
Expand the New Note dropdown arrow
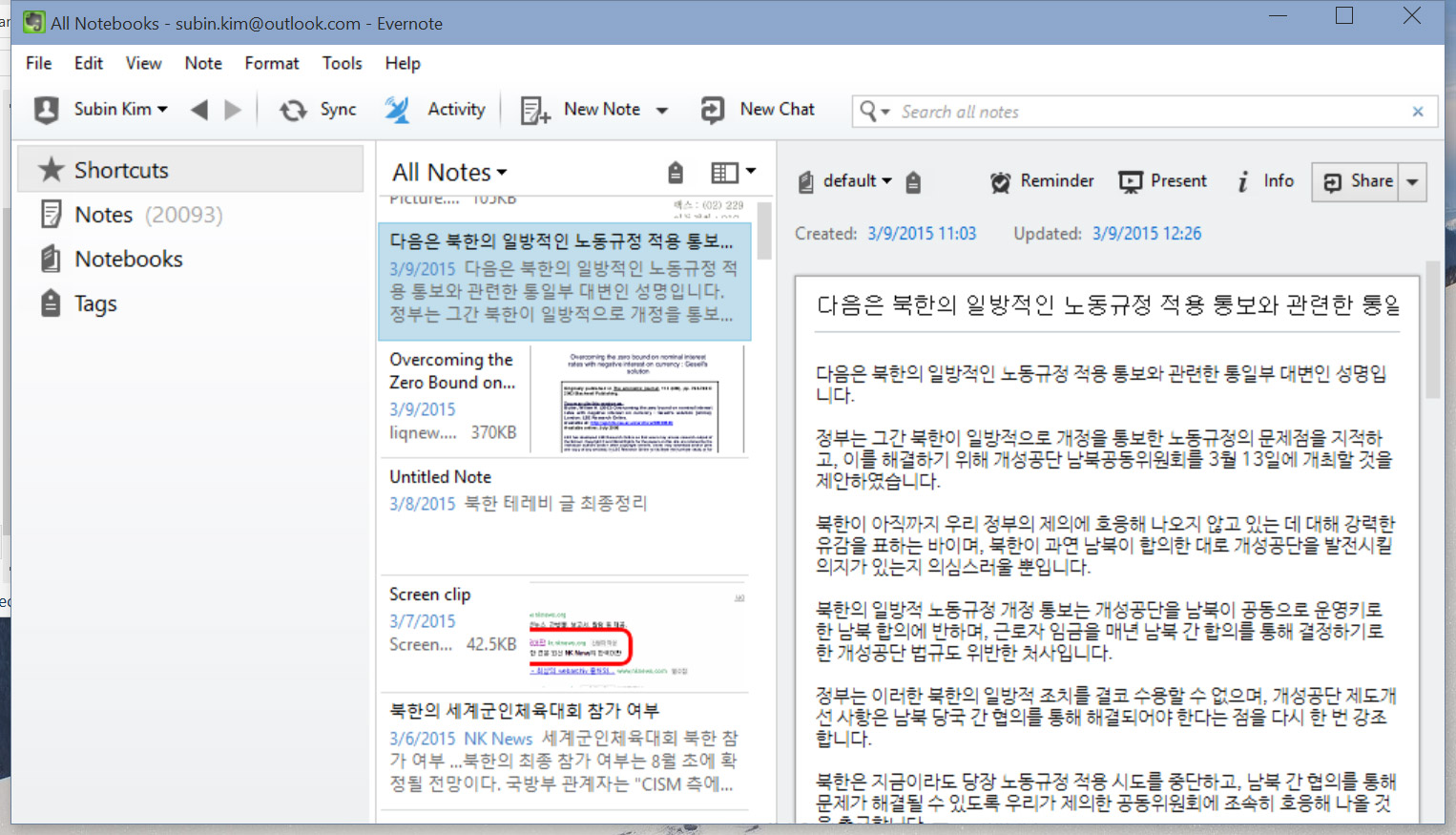click(662, 111)
